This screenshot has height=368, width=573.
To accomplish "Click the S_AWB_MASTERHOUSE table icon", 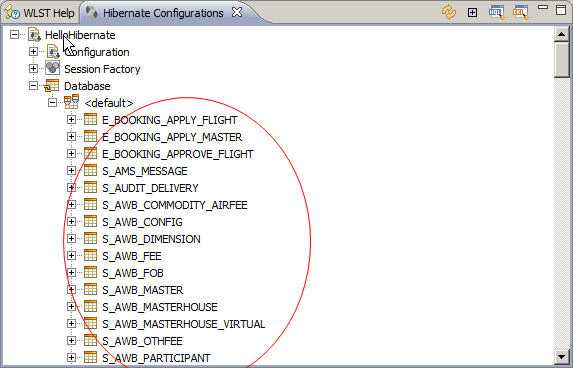I will [x=91, y=306].
